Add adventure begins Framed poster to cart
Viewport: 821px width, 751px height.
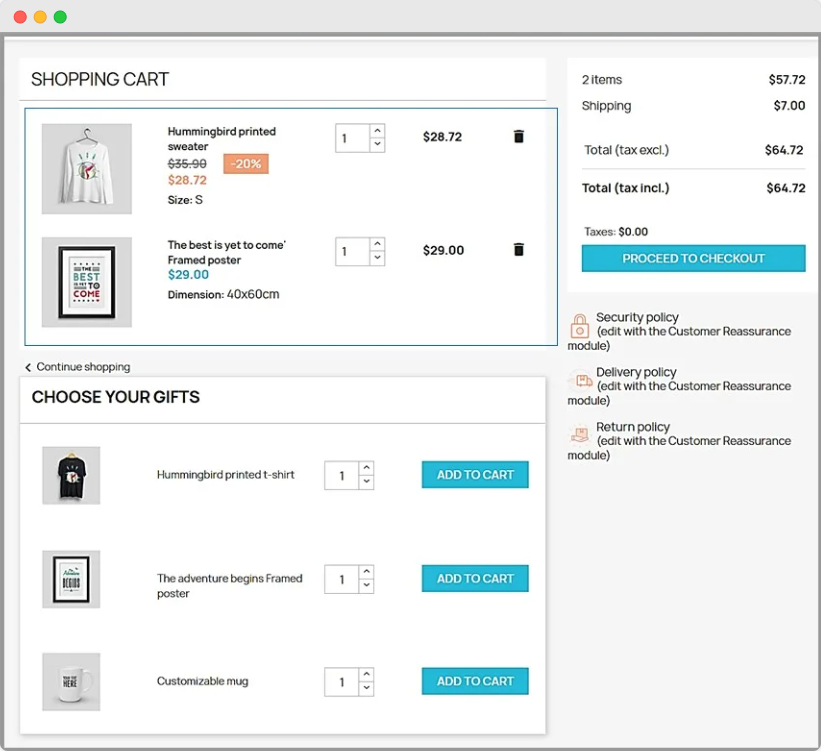coord(475,578)
